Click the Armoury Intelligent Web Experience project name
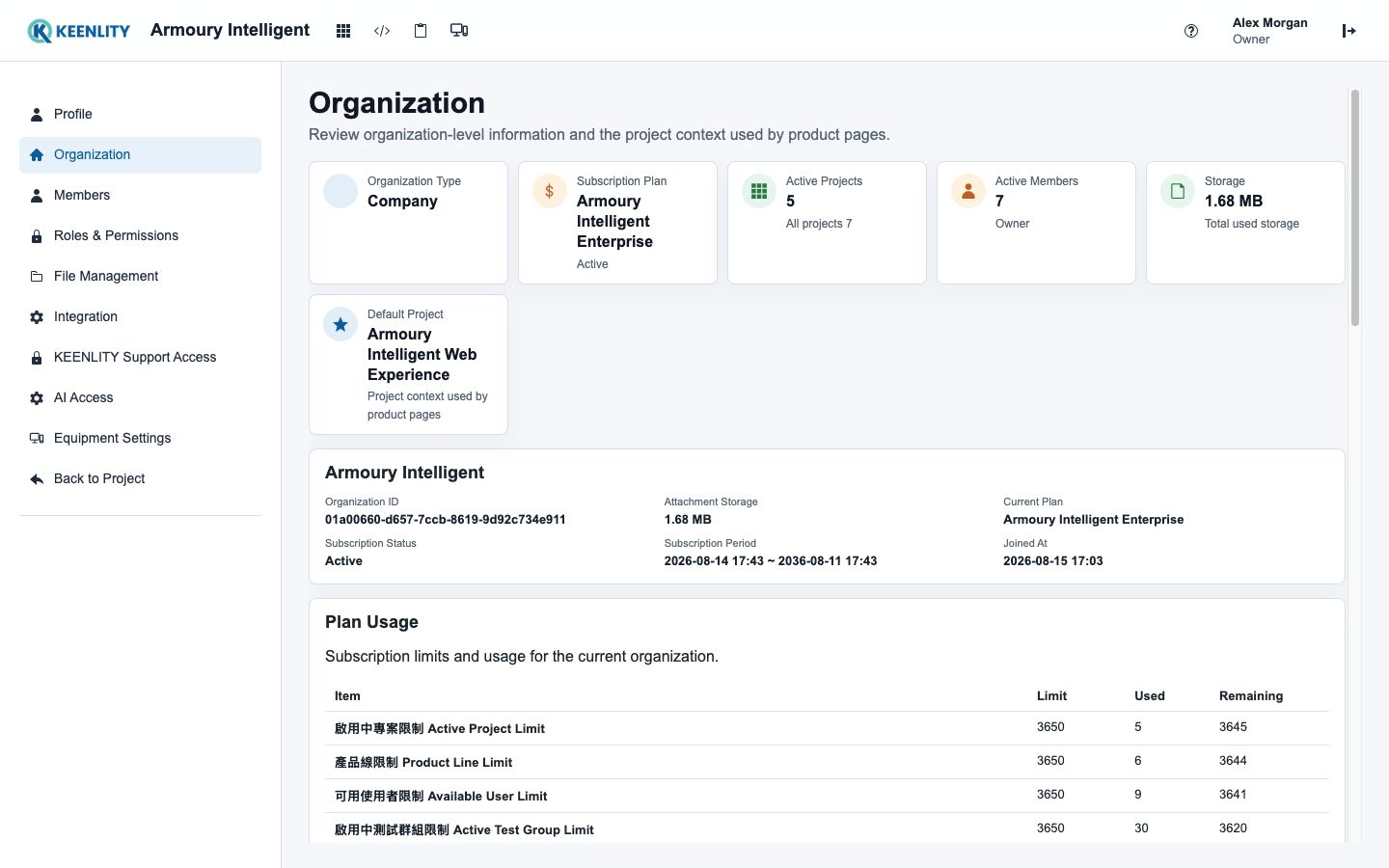This screenshot has width=1389, height=868. tap(422, 355)
